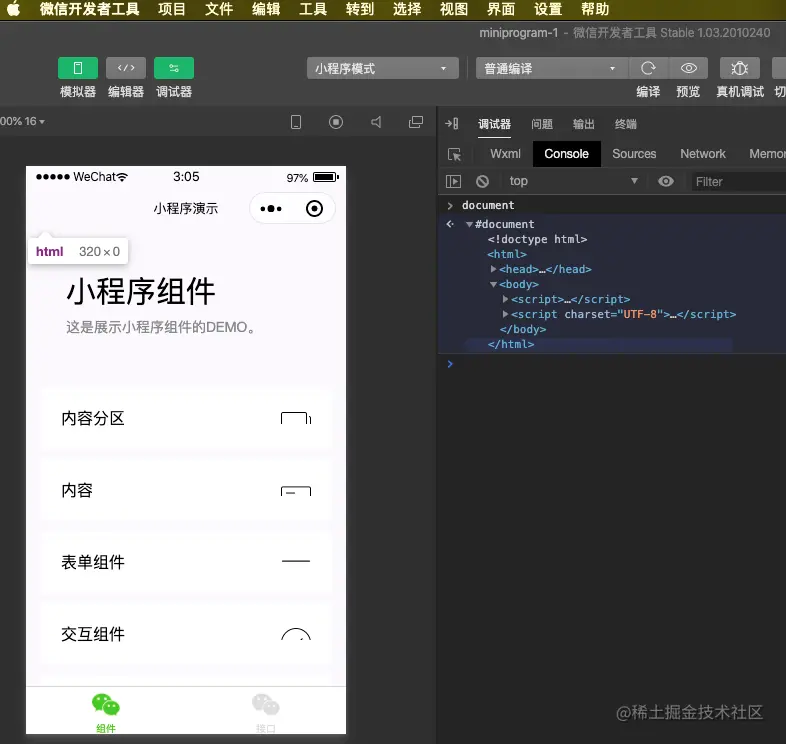Open the 视图 menu
The height and width of the screenshot is (744, 786).
pyautogui.click(x=454, y=9)
